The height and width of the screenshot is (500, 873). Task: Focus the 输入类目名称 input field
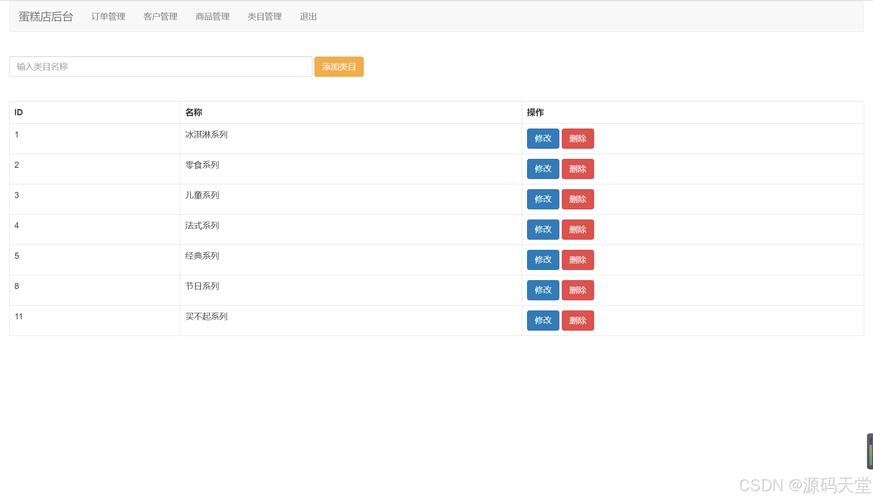tap(160, 67)
